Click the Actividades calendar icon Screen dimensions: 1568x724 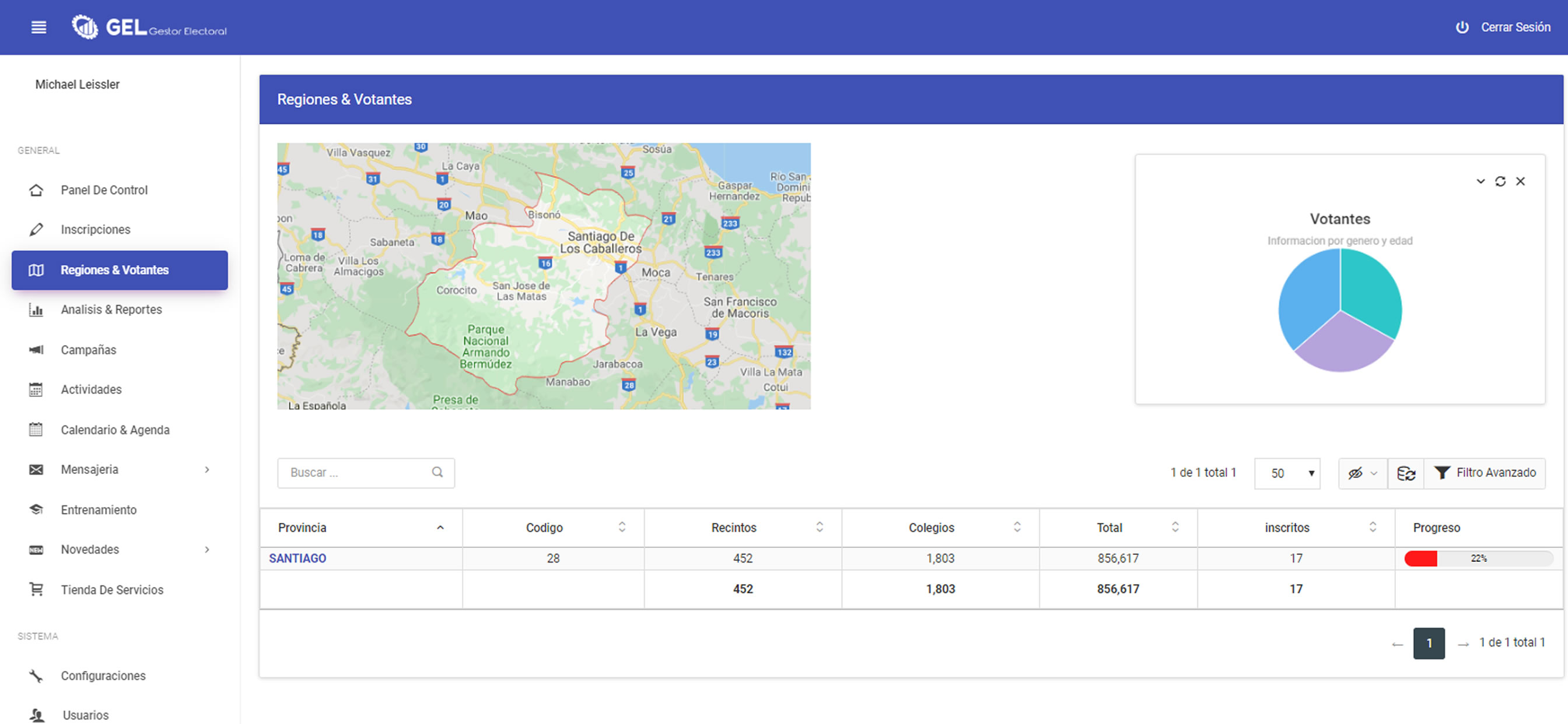click(36, 389)
